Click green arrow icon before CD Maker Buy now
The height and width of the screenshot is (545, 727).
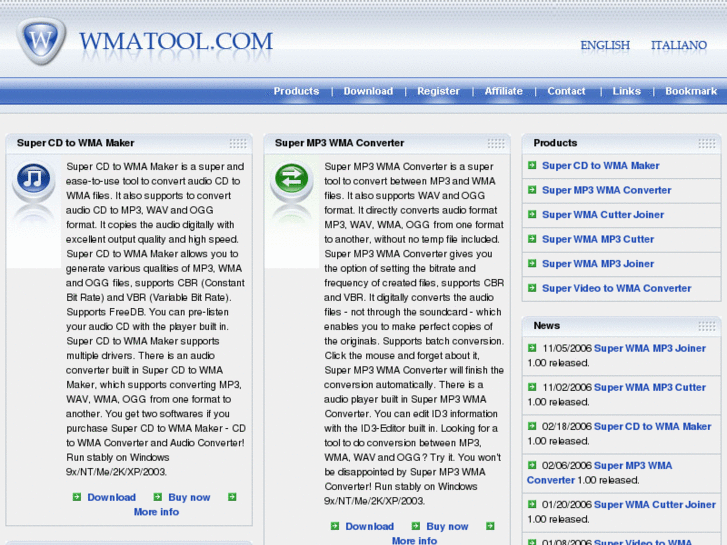coord(158,497)
